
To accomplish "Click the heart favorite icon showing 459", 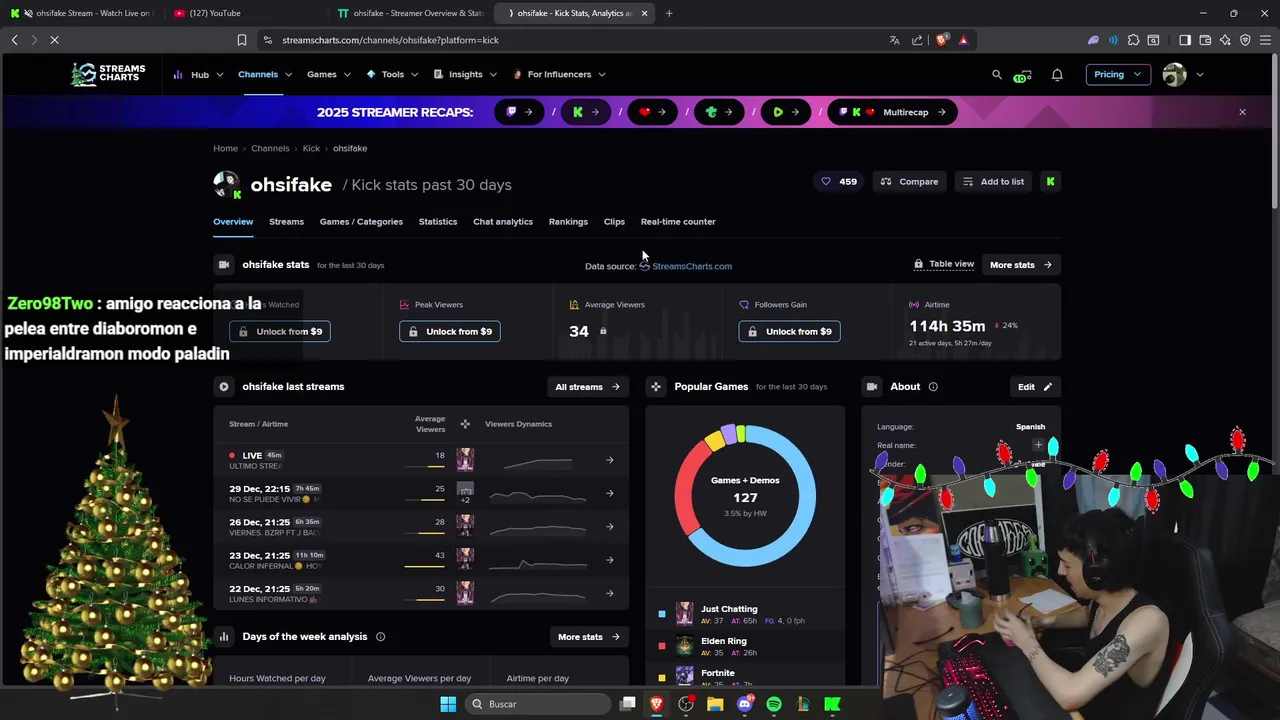I will coord(840,182).
